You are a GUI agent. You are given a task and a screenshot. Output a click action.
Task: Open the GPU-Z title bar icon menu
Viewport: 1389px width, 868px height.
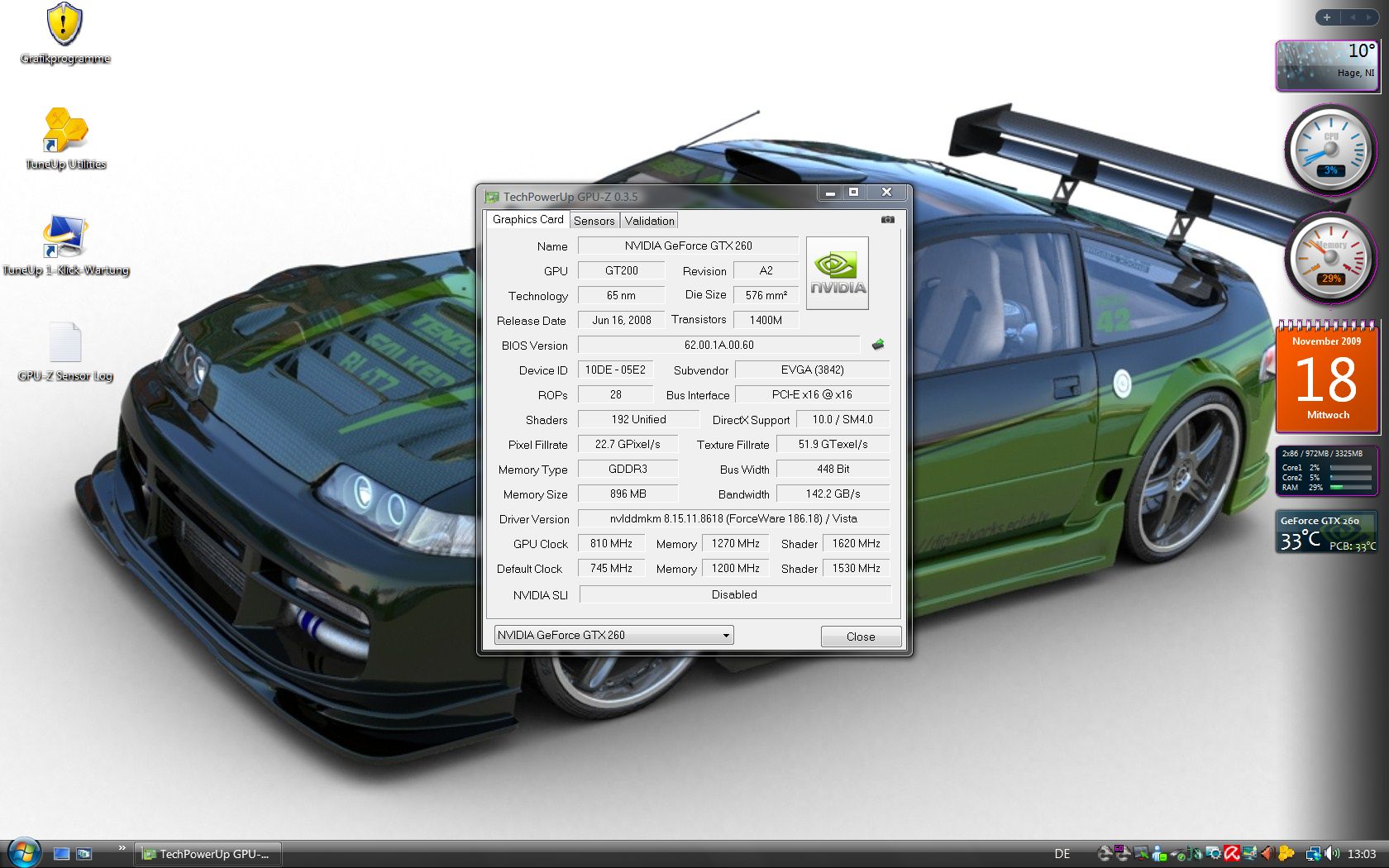coord(492,197)
